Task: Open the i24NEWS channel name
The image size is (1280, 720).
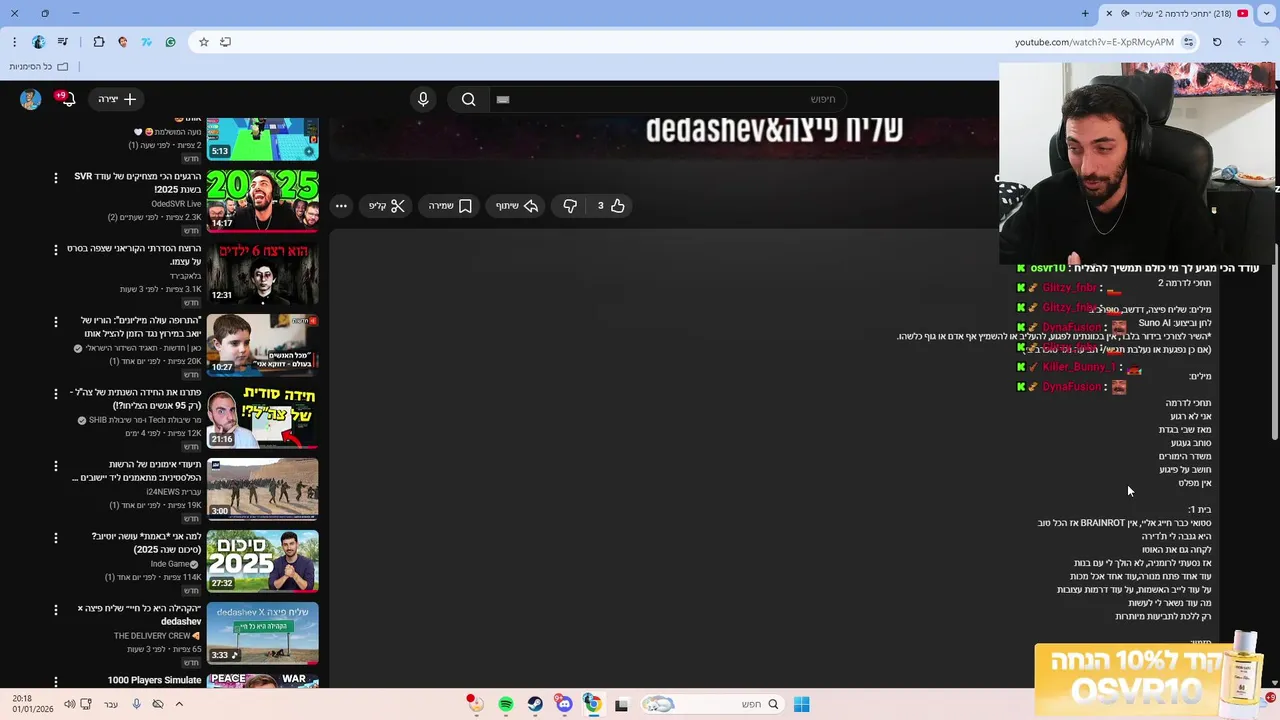Action: 174,492
